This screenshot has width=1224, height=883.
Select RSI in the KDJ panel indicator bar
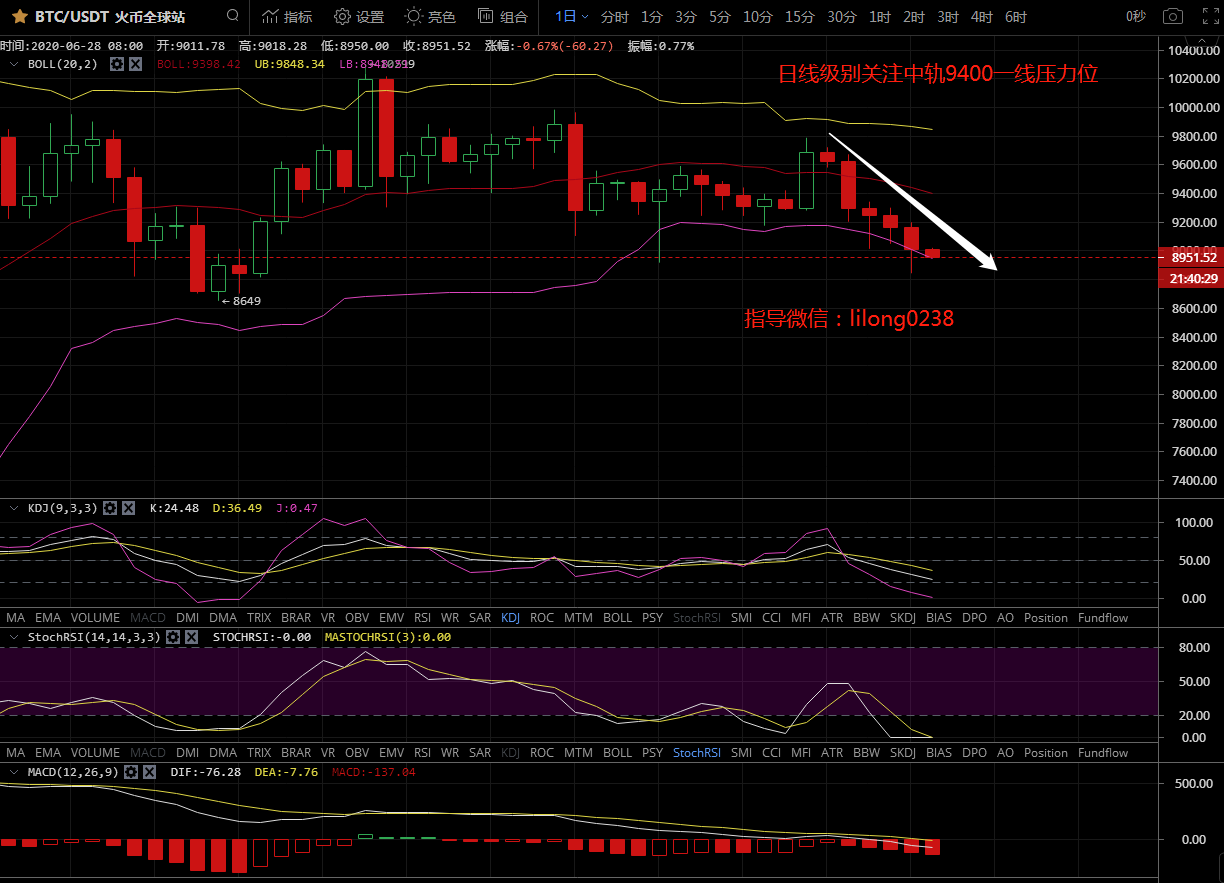point(422,618)
